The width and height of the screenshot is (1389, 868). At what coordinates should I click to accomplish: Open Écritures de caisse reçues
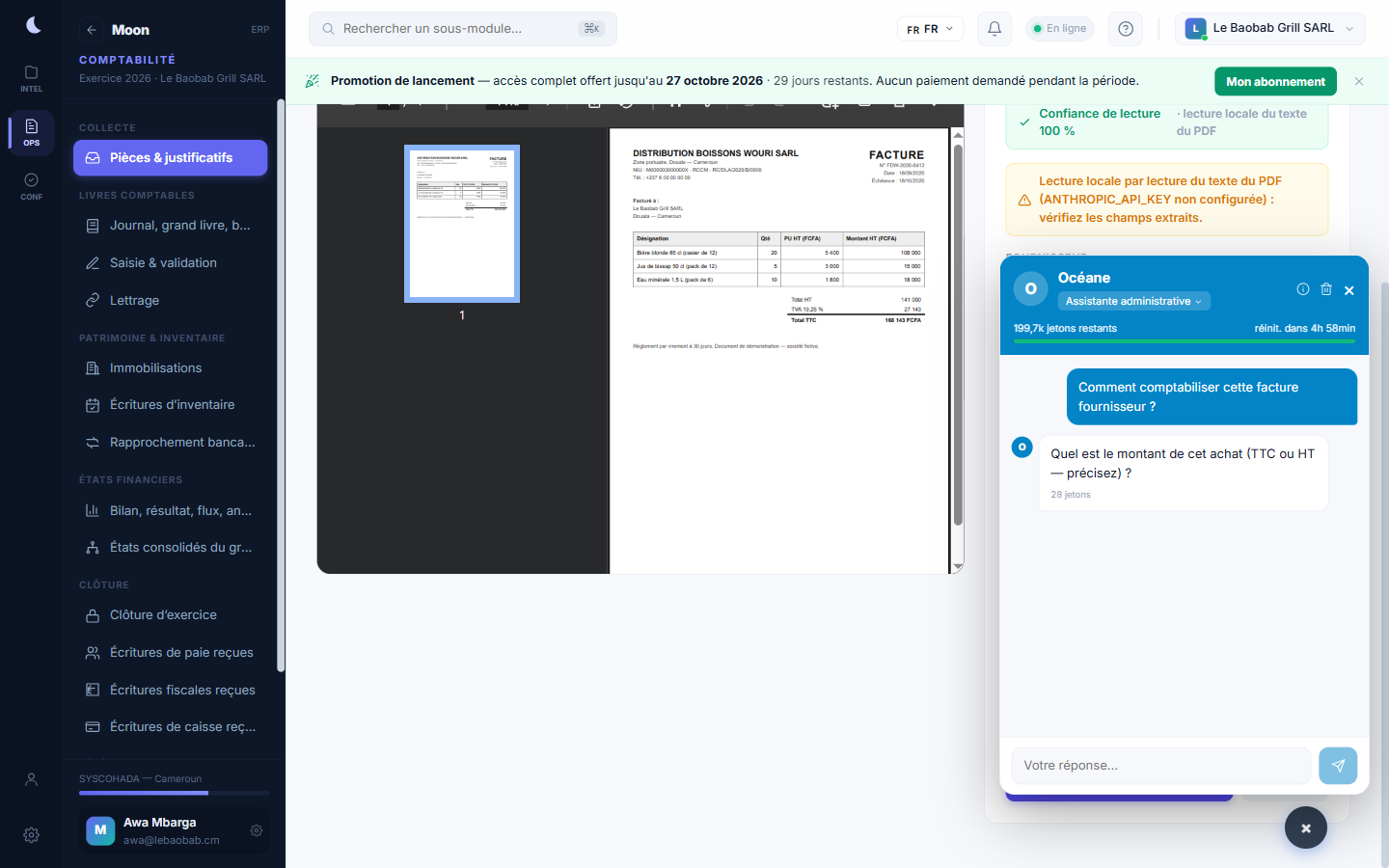coord(171,727)
